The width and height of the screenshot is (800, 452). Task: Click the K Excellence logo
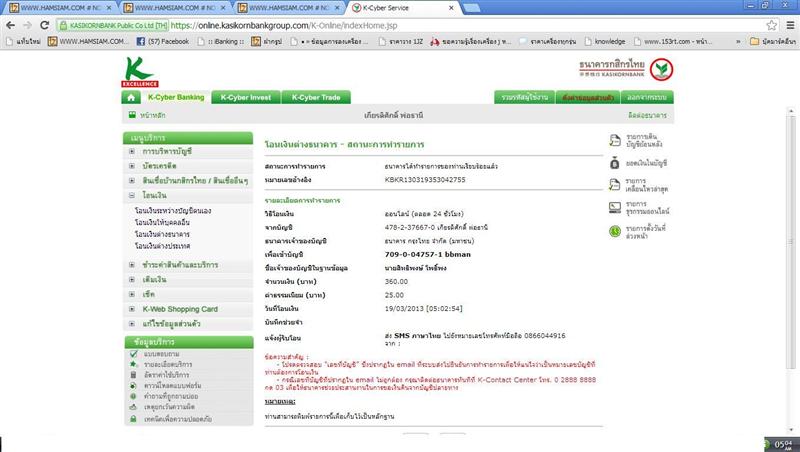(140, 72)
